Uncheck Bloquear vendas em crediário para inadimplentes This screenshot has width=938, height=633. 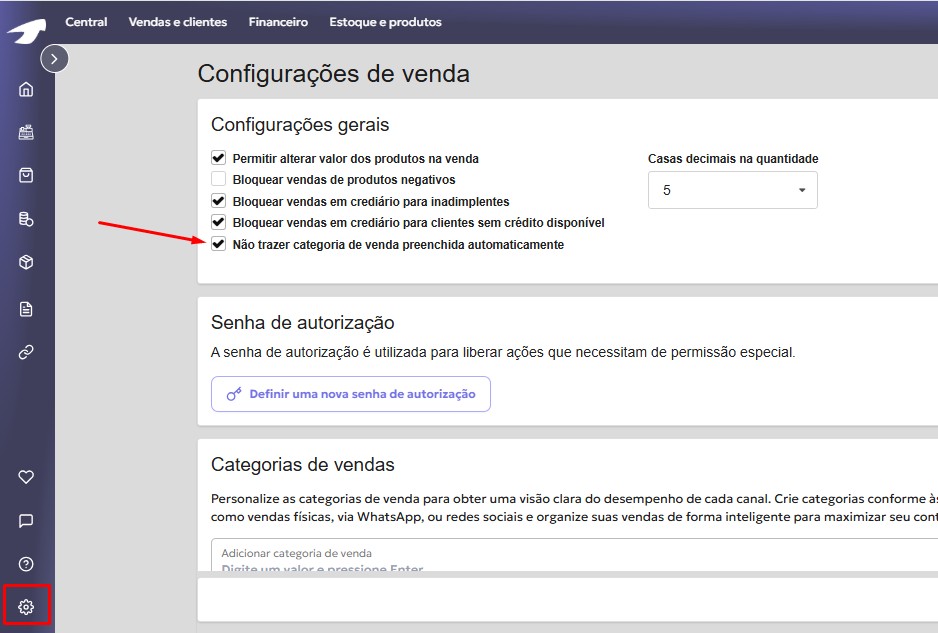pos(218,201)
